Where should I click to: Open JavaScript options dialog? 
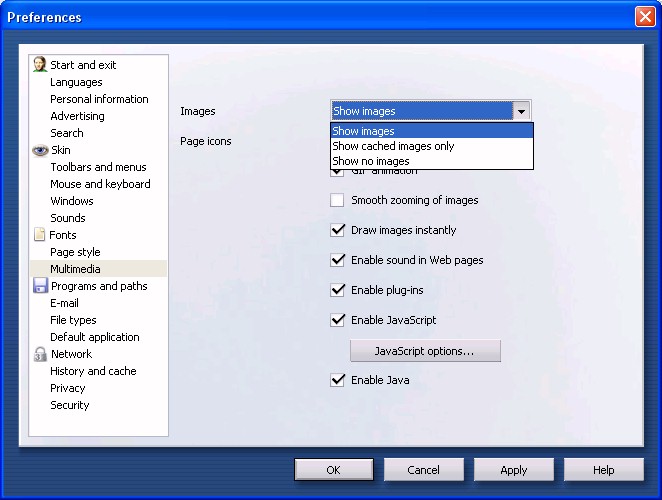[424, 351]
